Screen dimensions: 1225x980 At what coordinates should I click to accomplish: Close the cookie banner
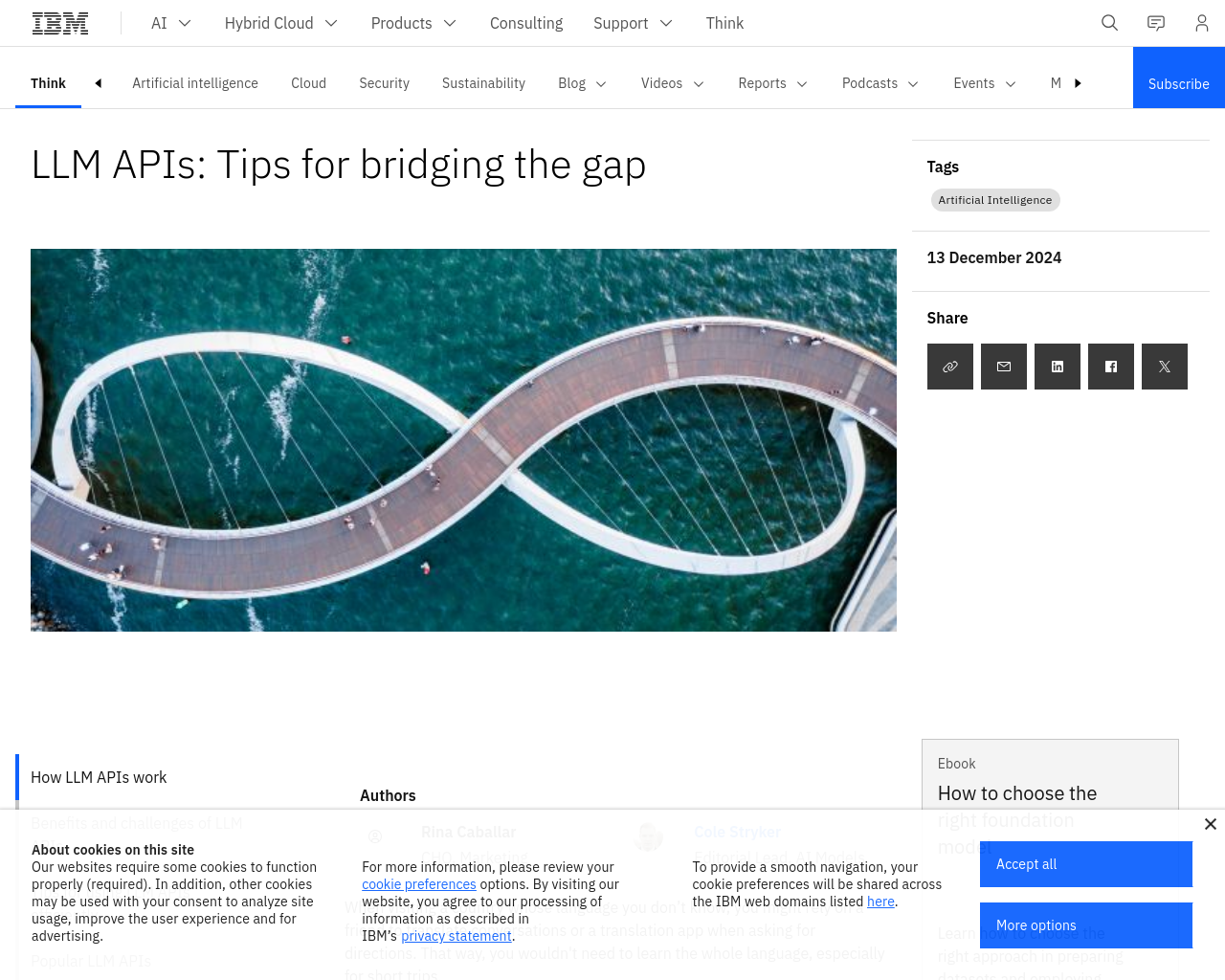tap(1210, 824)
